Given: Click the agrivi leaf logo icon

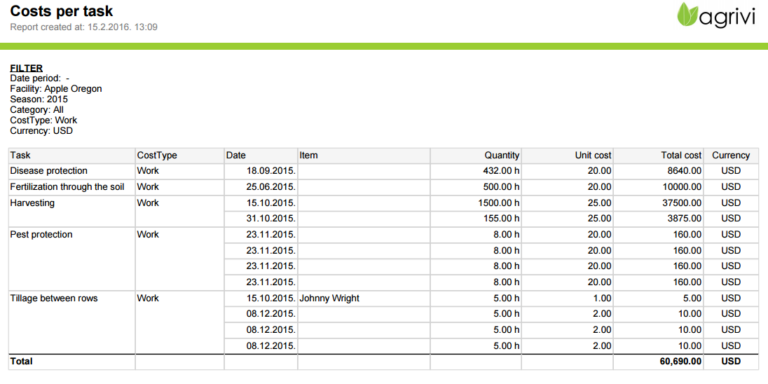Looking at the screenshot, I should pos(688,14).
